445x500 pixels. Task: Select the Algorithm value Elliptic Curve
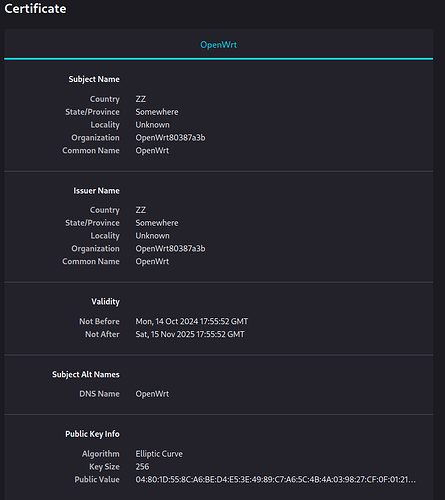159,454
